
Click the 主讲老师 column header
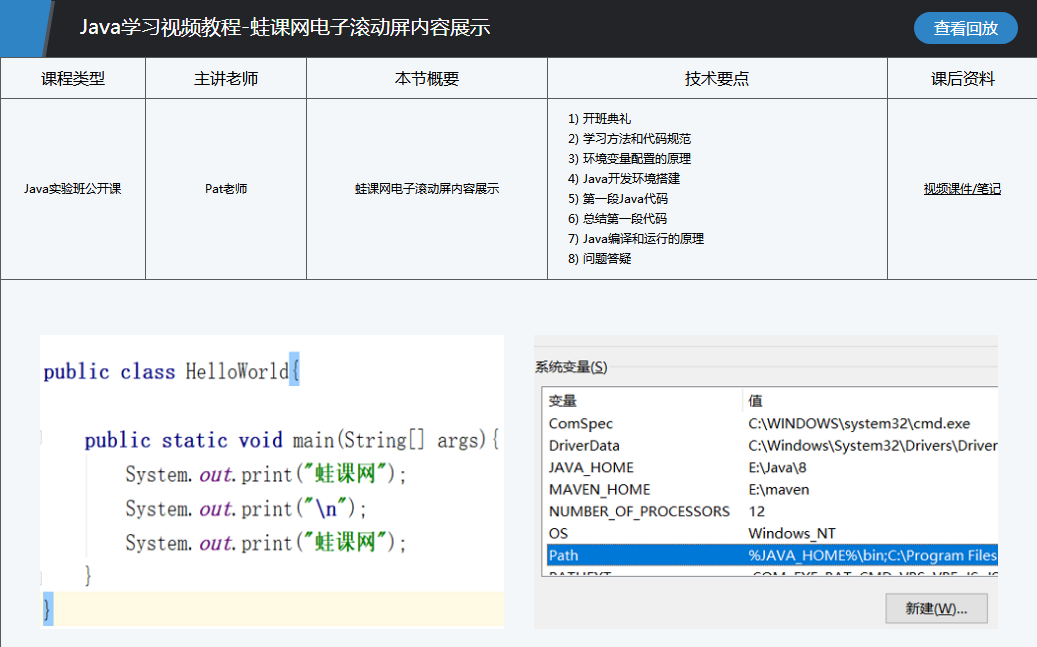[226, 79]
